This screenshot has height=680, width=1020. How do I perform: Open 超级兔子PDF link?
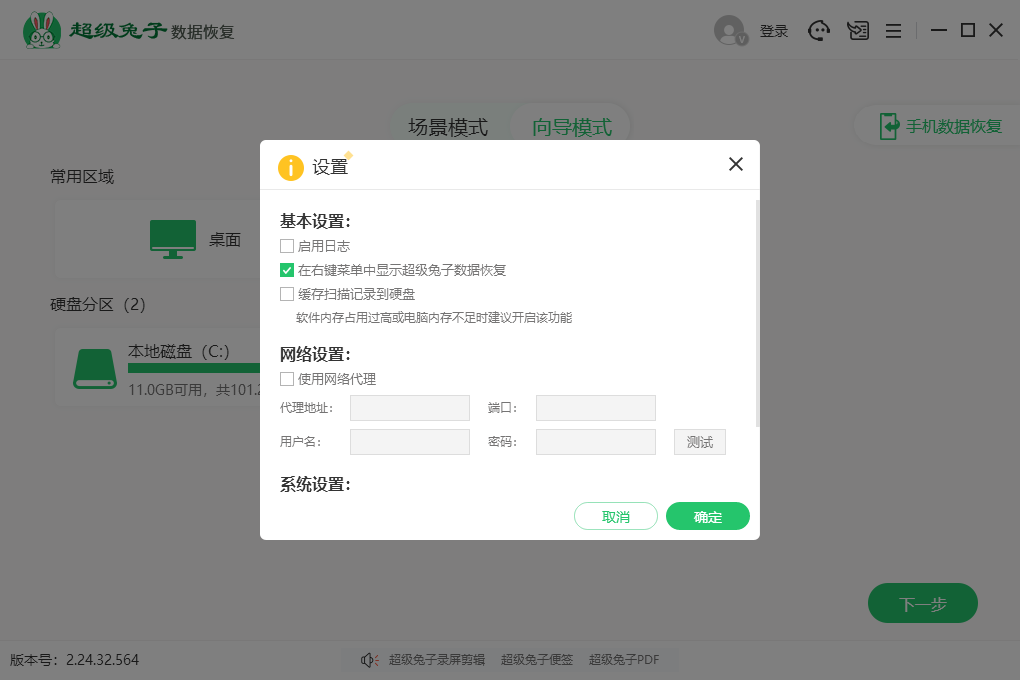tap(624, 660)
